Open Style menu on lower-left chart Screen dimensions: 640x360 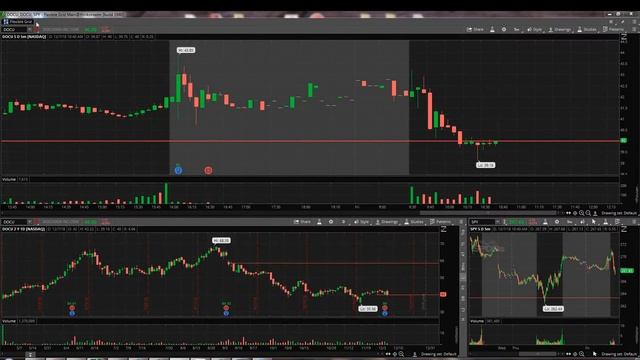[362, 222]
